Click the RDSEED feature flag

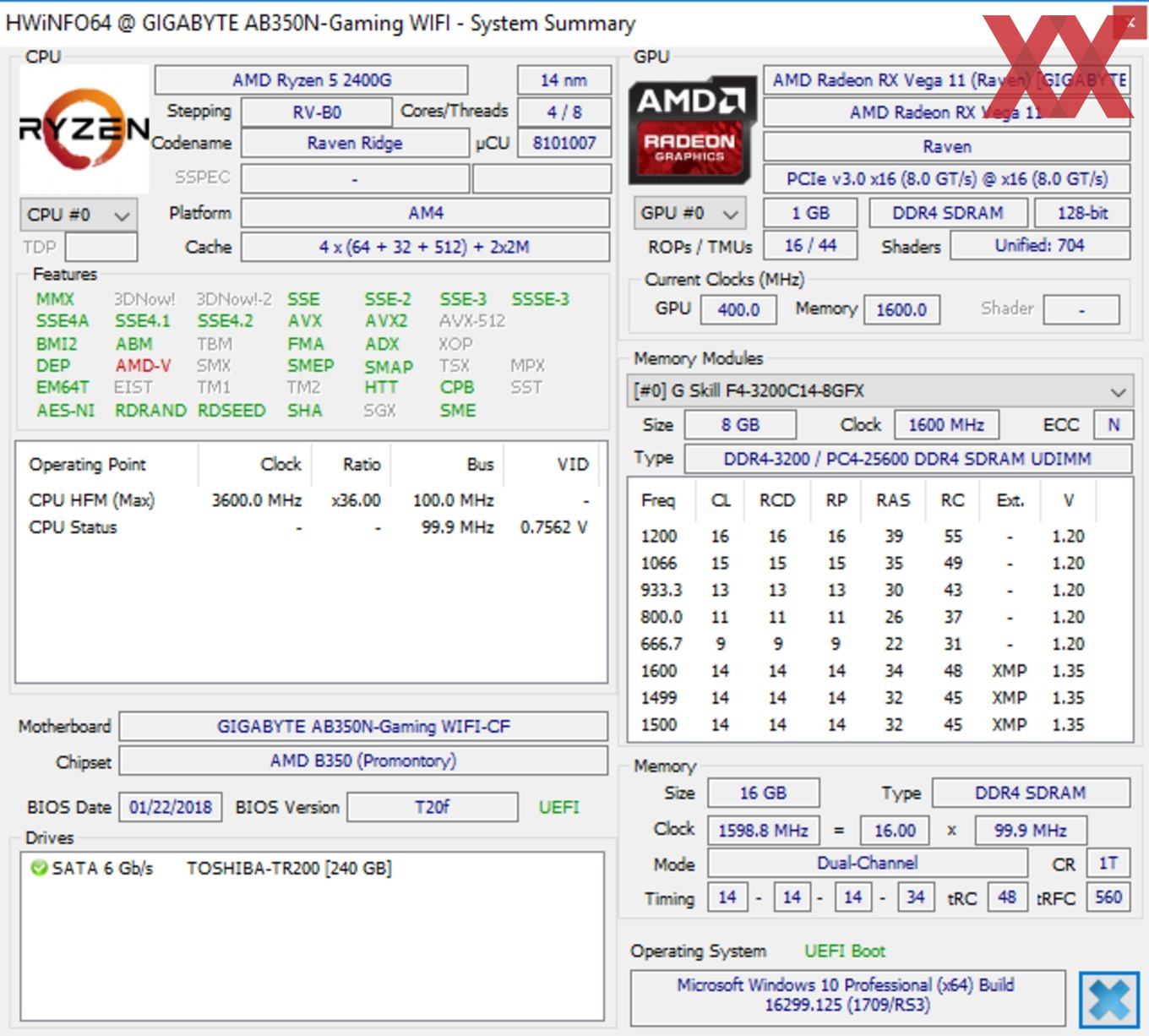pos(231,411)
